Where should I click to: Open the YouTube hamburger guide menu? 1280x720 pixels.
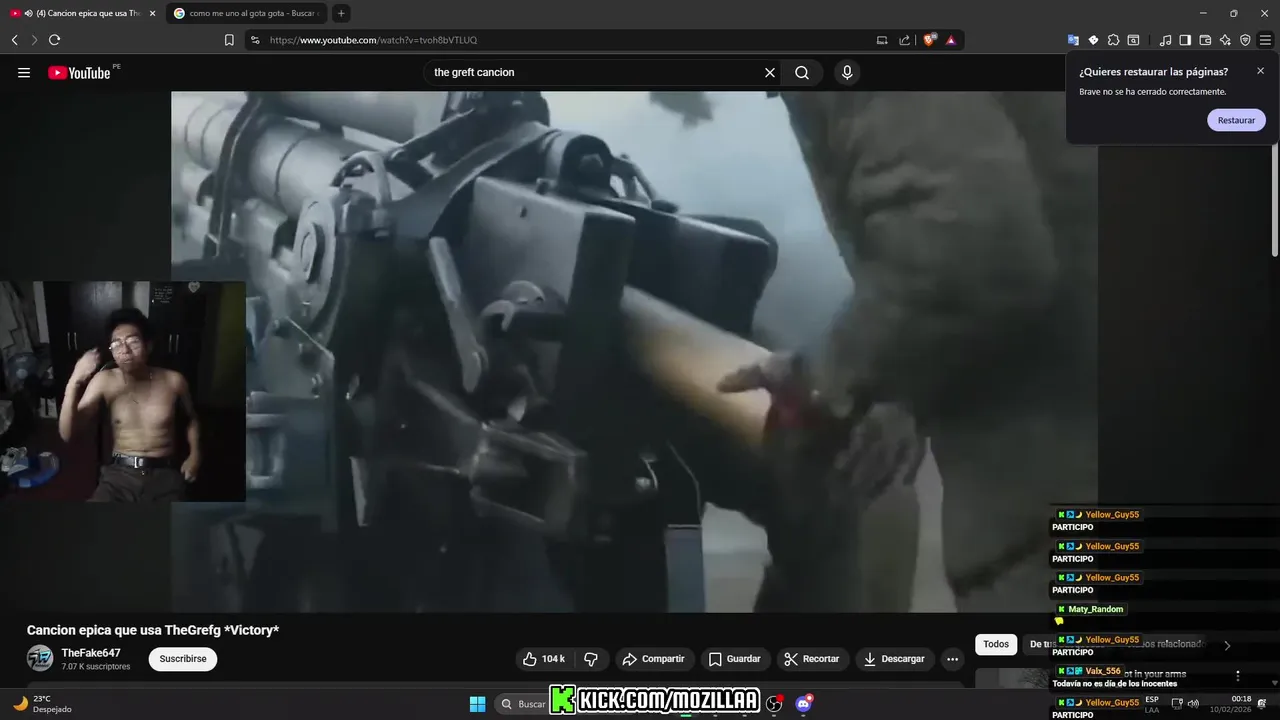[x=24, y=72]
